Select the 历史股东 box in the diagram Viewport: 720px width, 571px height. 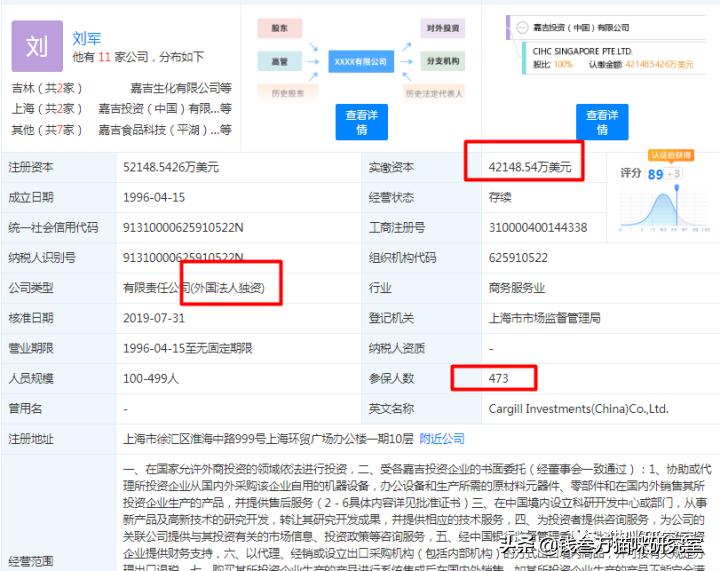287,93
